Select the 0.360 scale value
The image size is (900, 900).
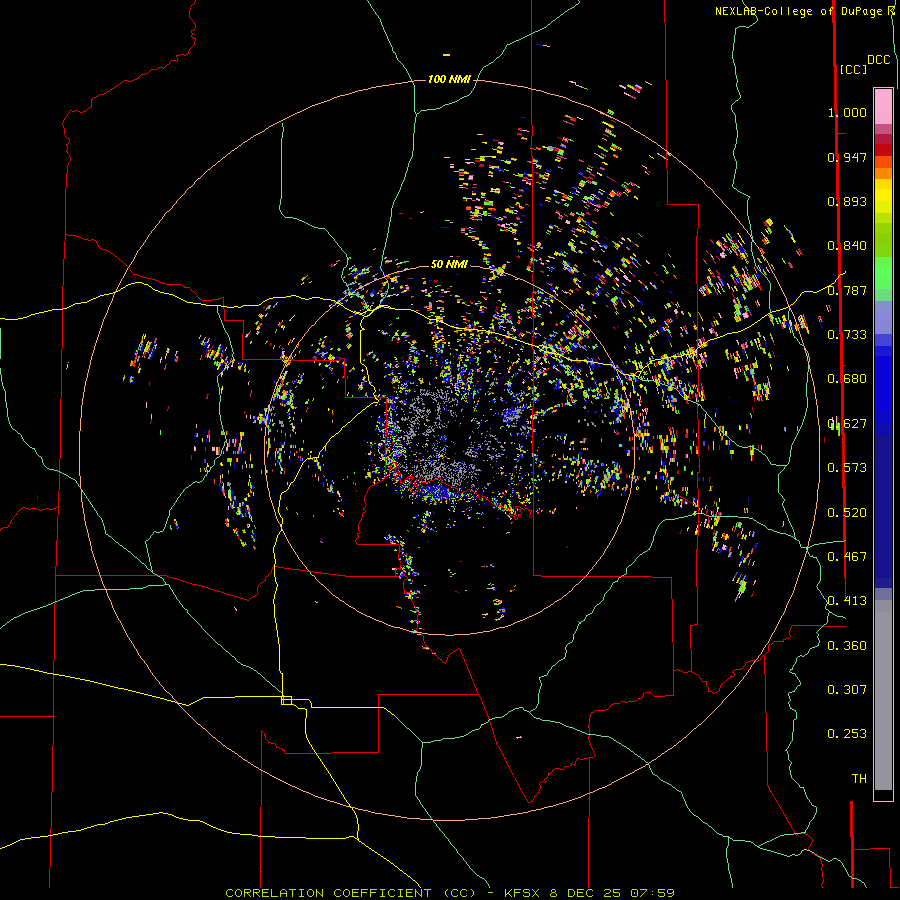point(847,646)
